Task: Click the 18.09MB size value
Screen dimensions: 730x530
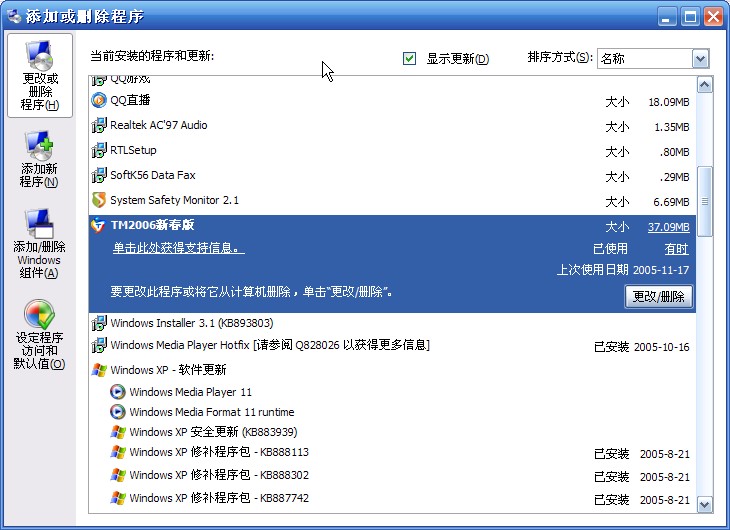Action: click(x=669, y=102)
